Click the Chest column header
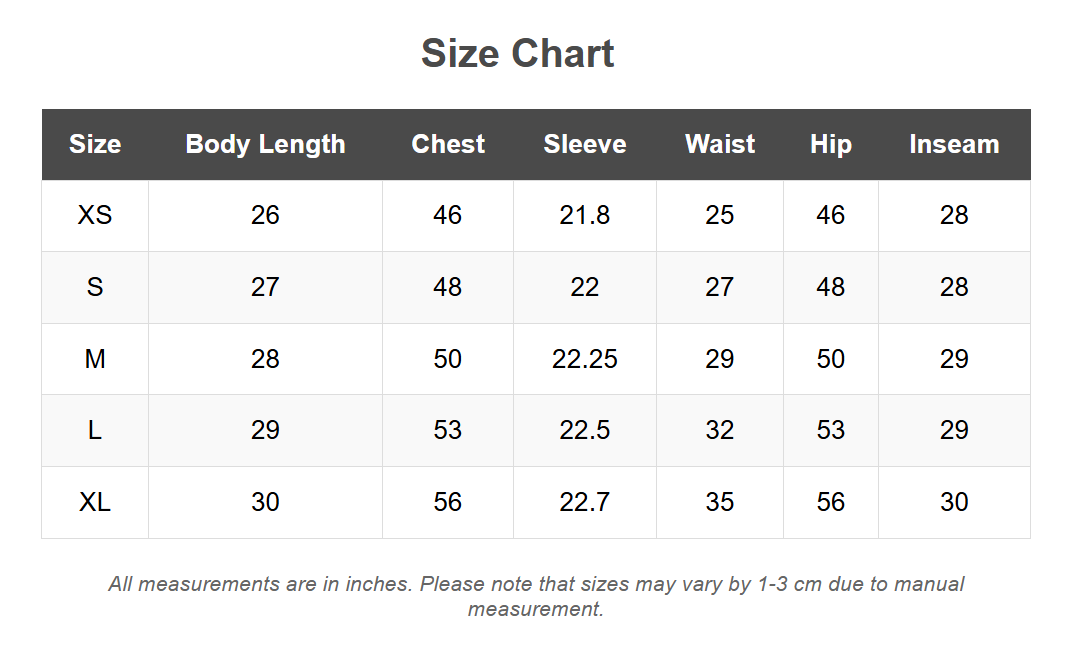Image resolution: width=1082 pixels, height=672 pixels. click(448, 144)
